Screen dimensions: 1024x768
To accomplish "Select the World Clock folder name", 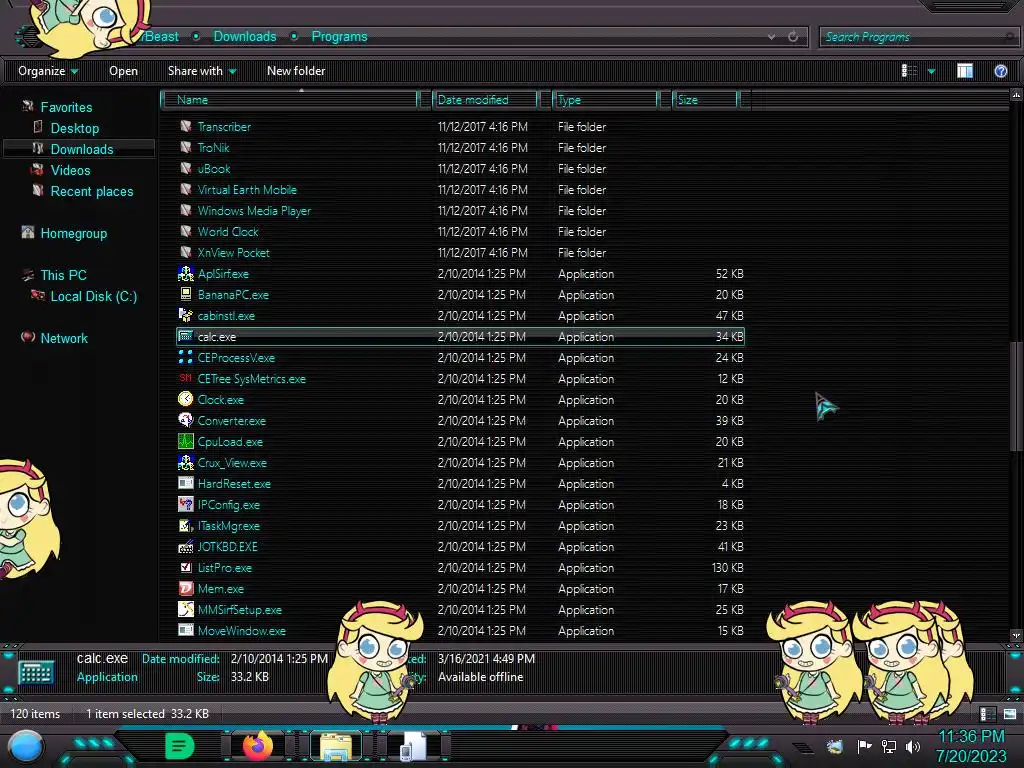I will pos(228,231).
